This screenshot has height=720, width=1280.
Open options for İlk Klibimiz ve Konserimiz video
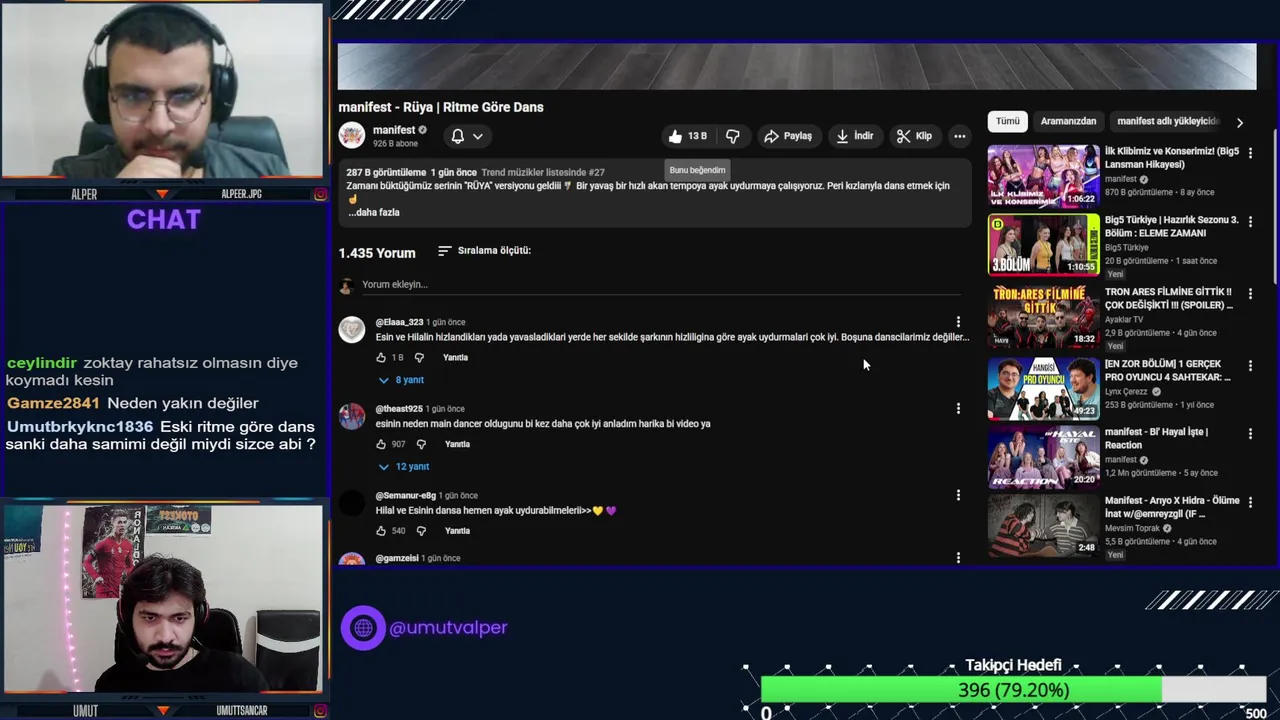click(1250, 153)
